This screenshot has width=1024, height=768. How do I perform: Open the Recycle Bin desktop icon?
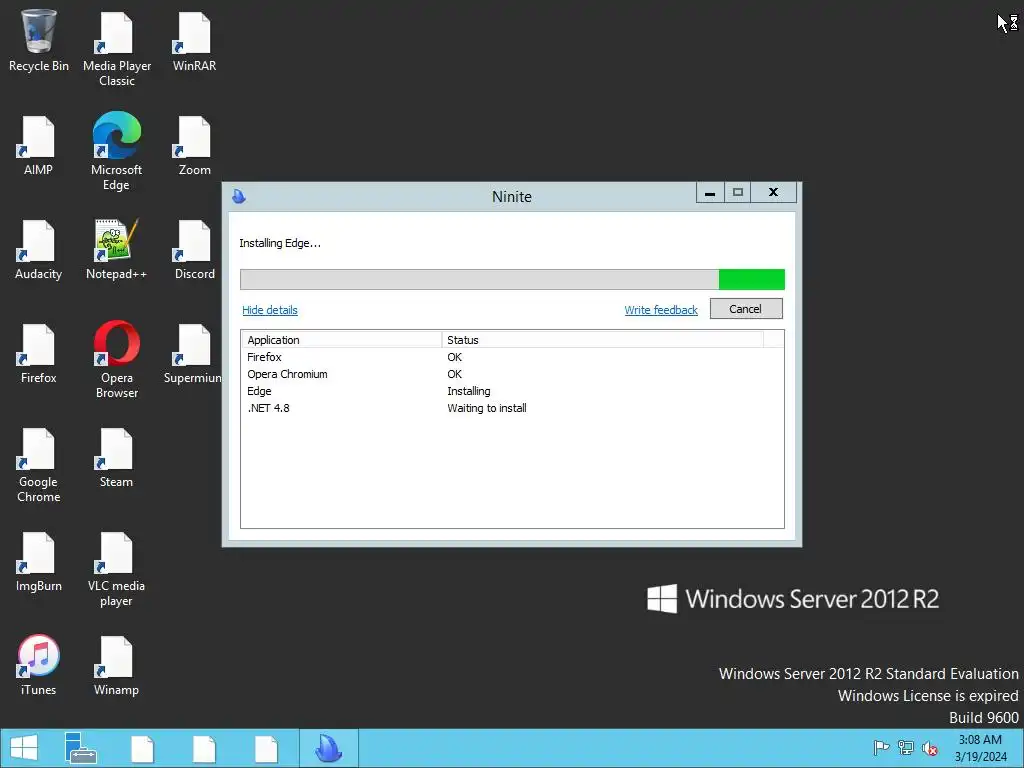click(39, 41)
